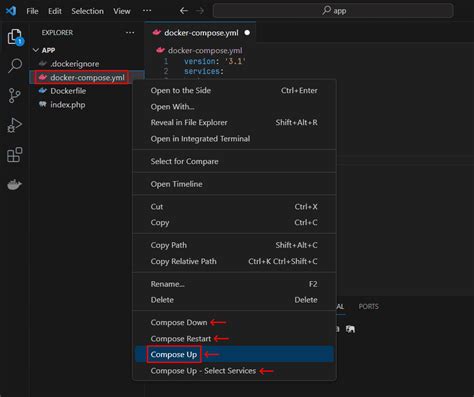Open the File menu
The height and width of the screenshot is (397, 474).
coord(32,11)
